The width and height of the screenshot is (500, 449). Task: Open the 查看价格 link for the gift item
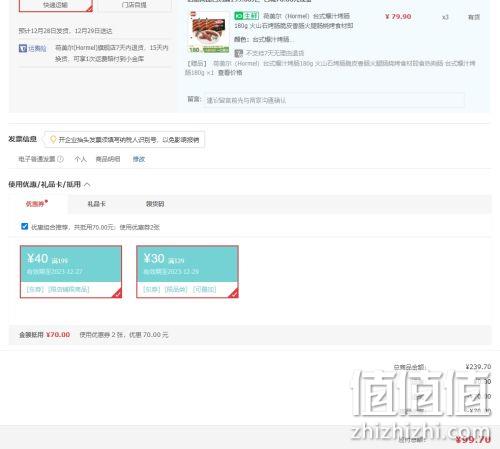click(230, 73)
